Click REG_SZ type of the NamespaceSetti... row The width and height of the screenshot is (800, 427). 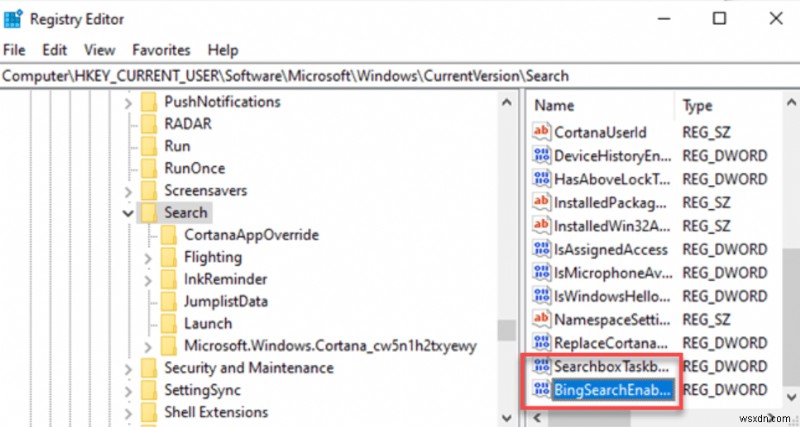[x=707, y=319]
